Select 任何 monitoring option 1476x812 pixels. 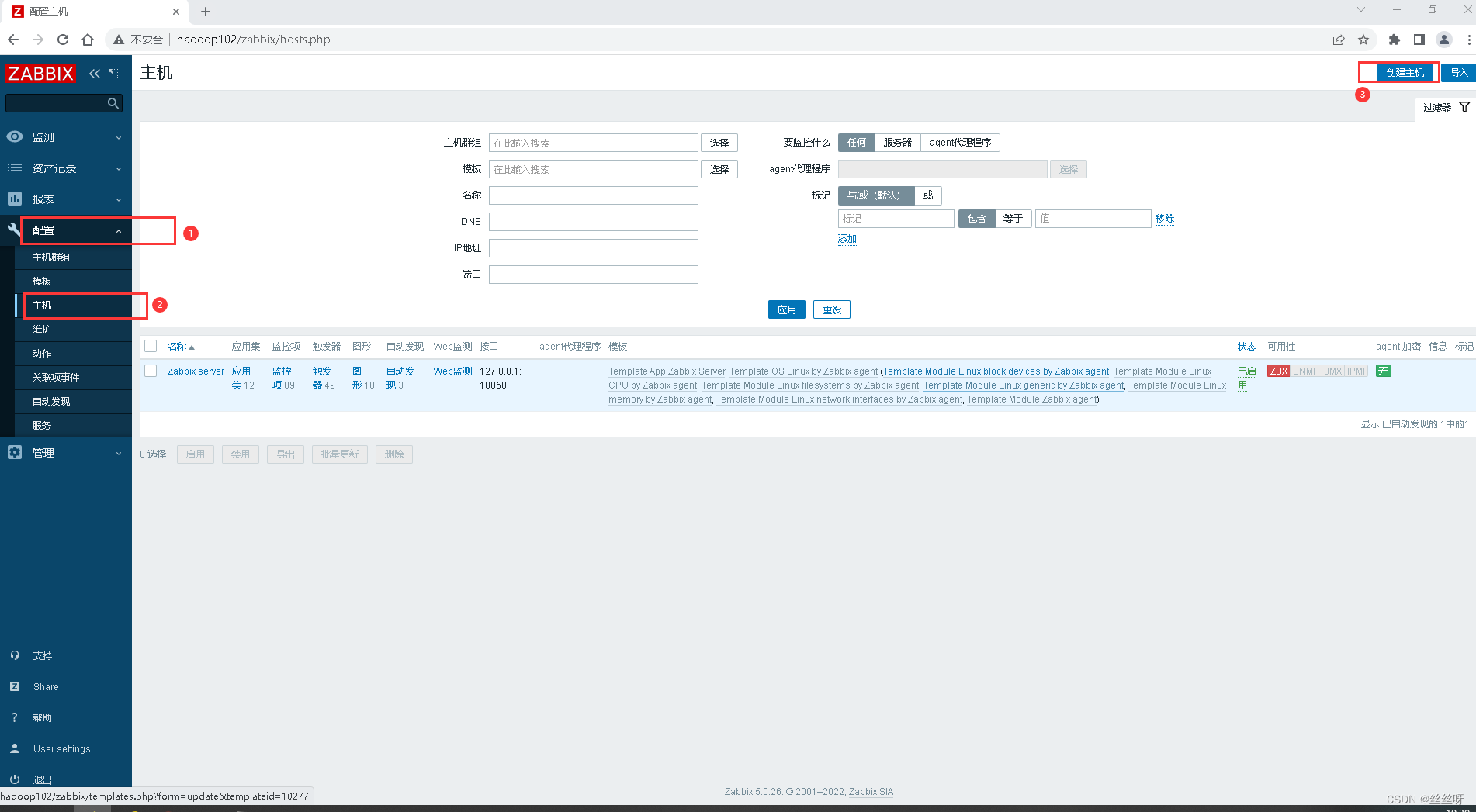tap(857, 143)
